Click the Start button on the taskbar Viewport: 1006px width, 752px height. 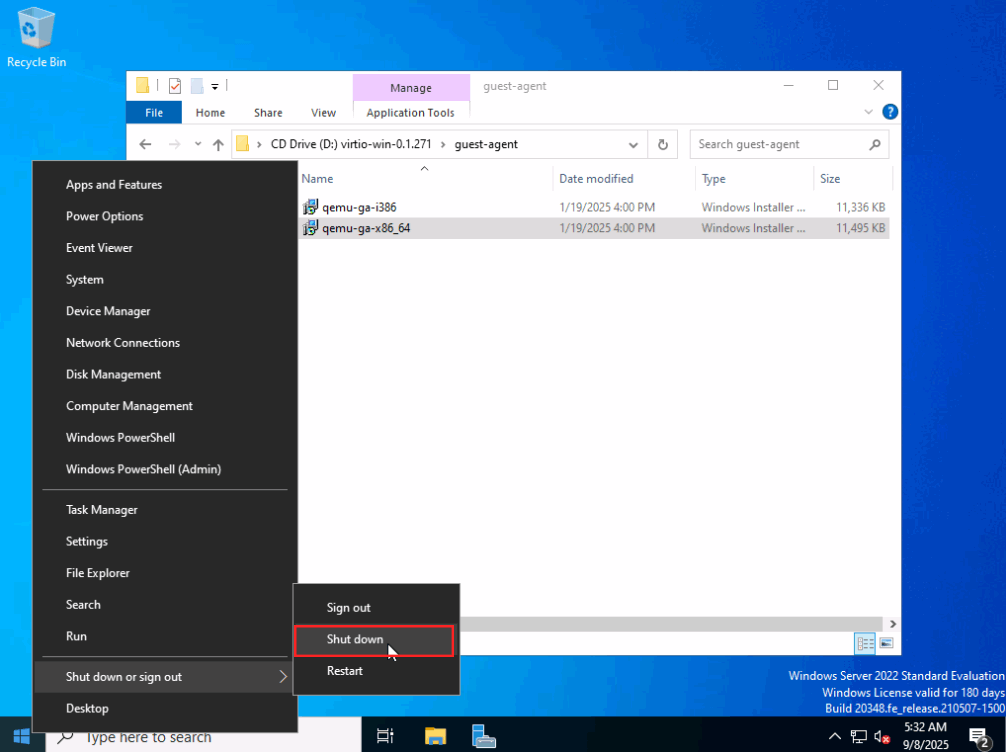pos(20,737)
